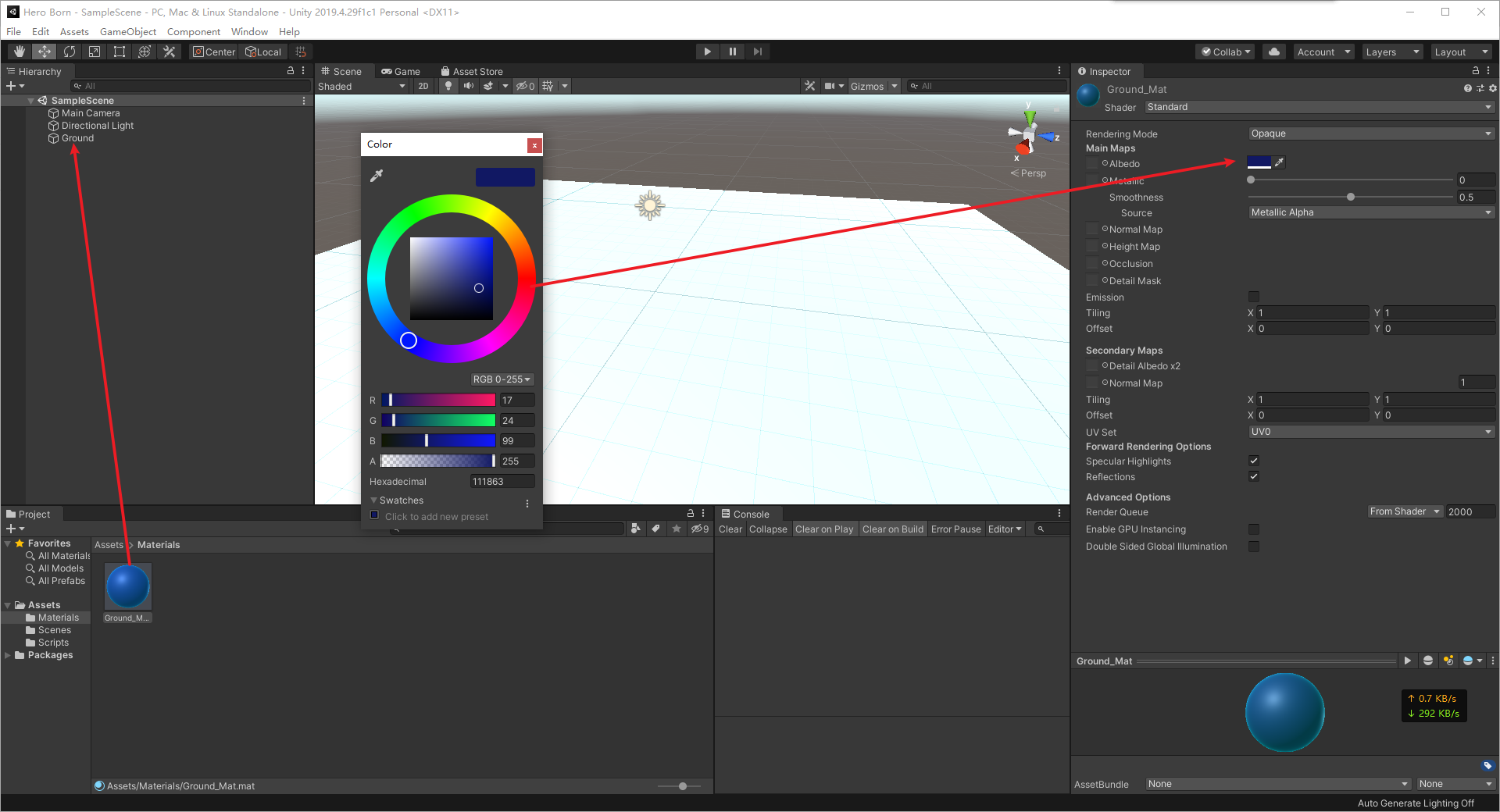Image resolution: width=1500 pixels, height=812 pixels.
Task: Change material preview shape icon
Action: (x=1428, y=661)
